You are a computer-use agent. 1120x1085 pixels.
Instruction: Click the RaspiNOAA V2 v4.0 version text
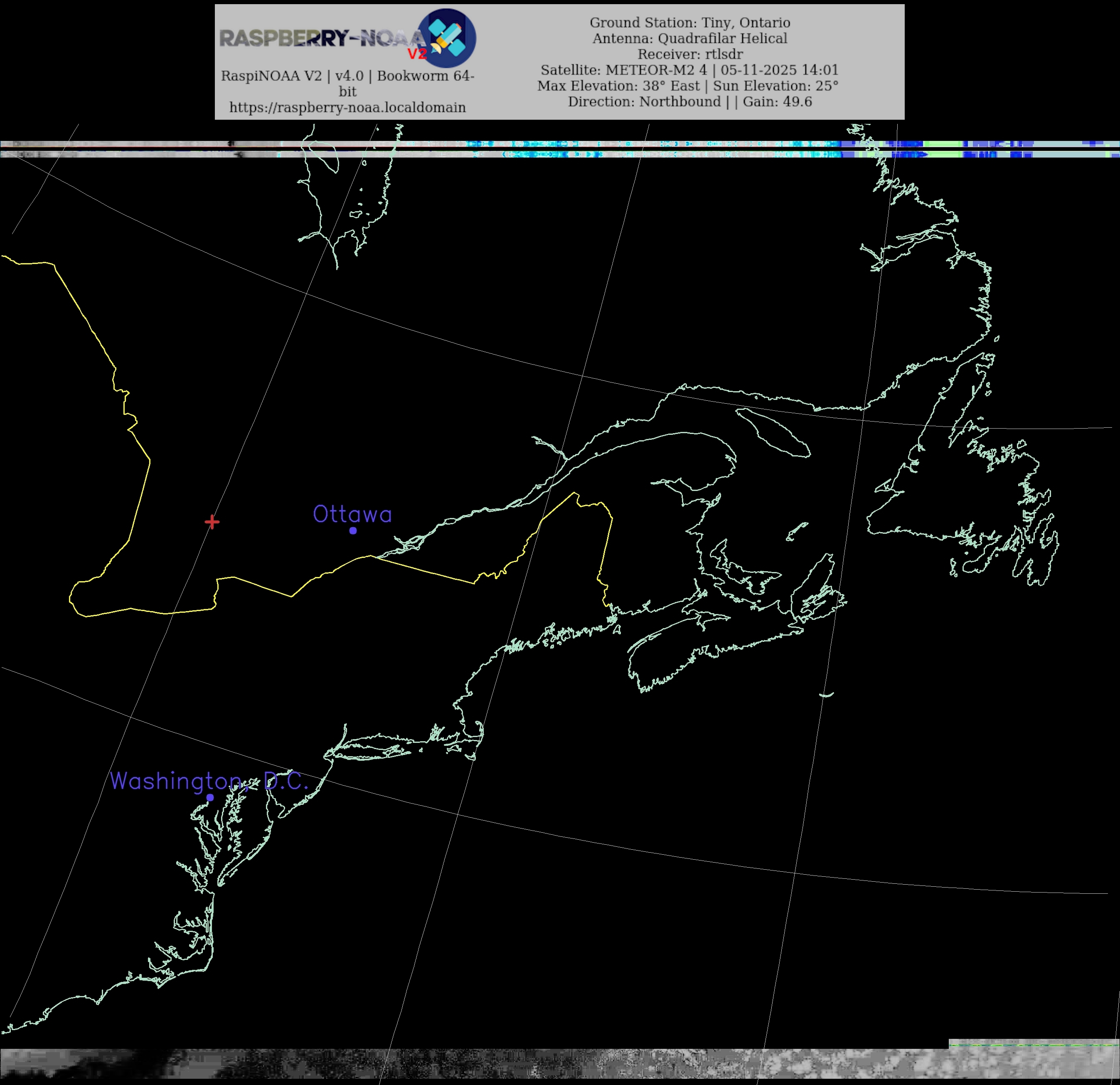(347, 76)
